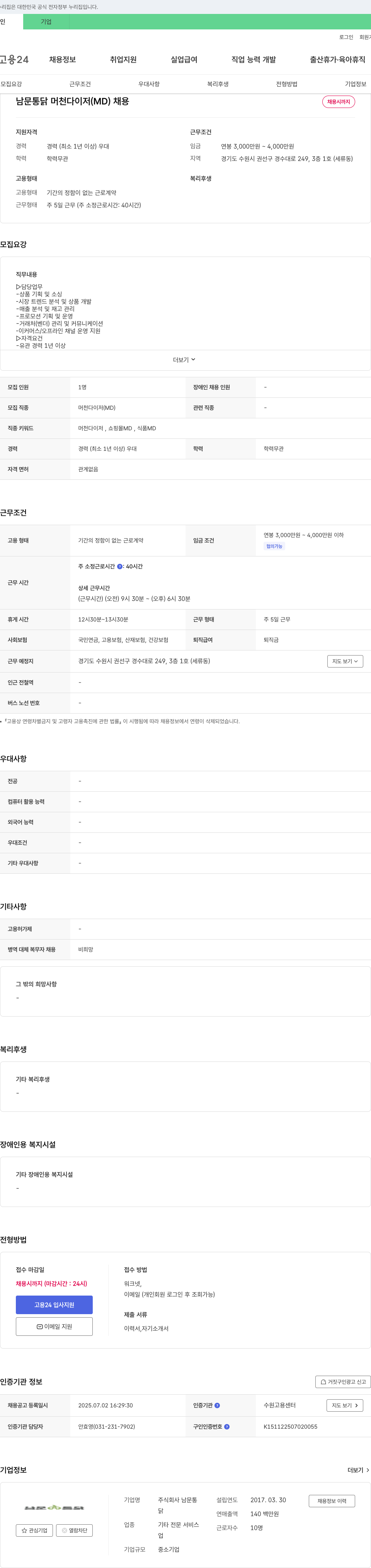Screen dimensions: 371x1568
Task: Switch to the 기업 tab
Action: (x=46, y=22)
